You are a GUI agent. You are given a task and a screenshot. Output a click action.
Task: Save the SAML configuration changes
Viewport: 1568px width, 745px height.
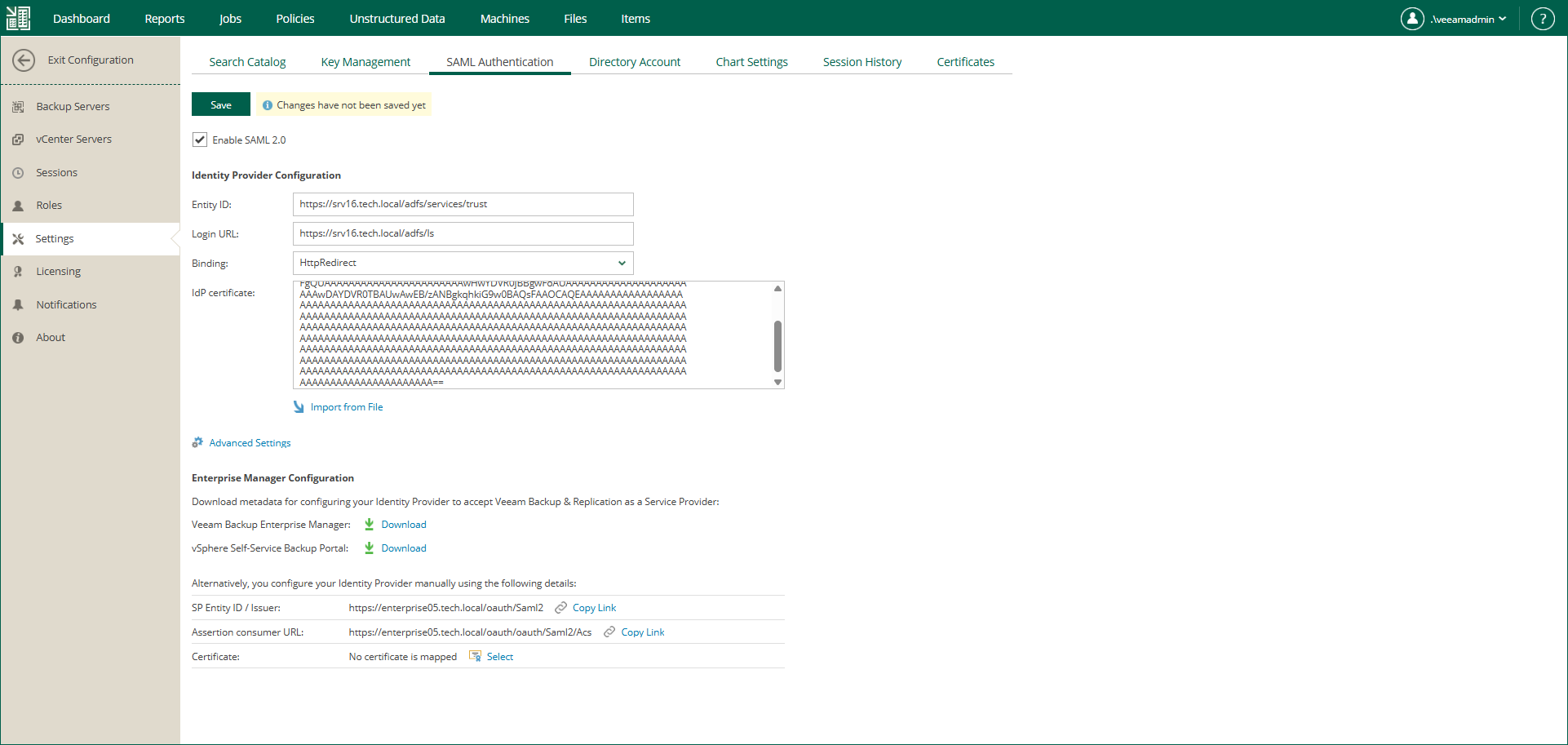point(221,104)
